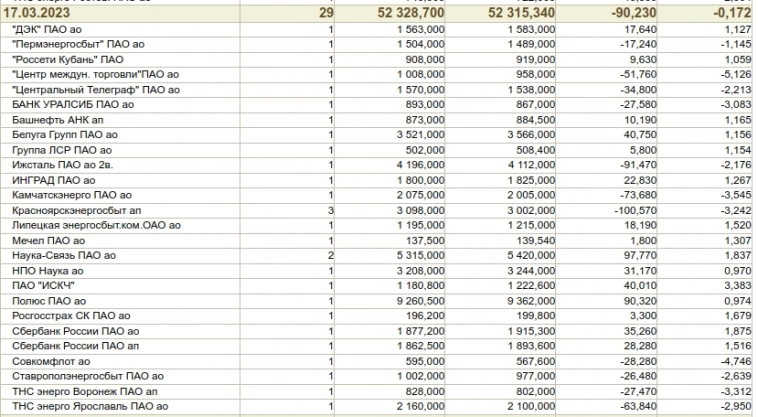Select ТНС энерго Ярославль ПАО ао row

click(x=88, y=405)
